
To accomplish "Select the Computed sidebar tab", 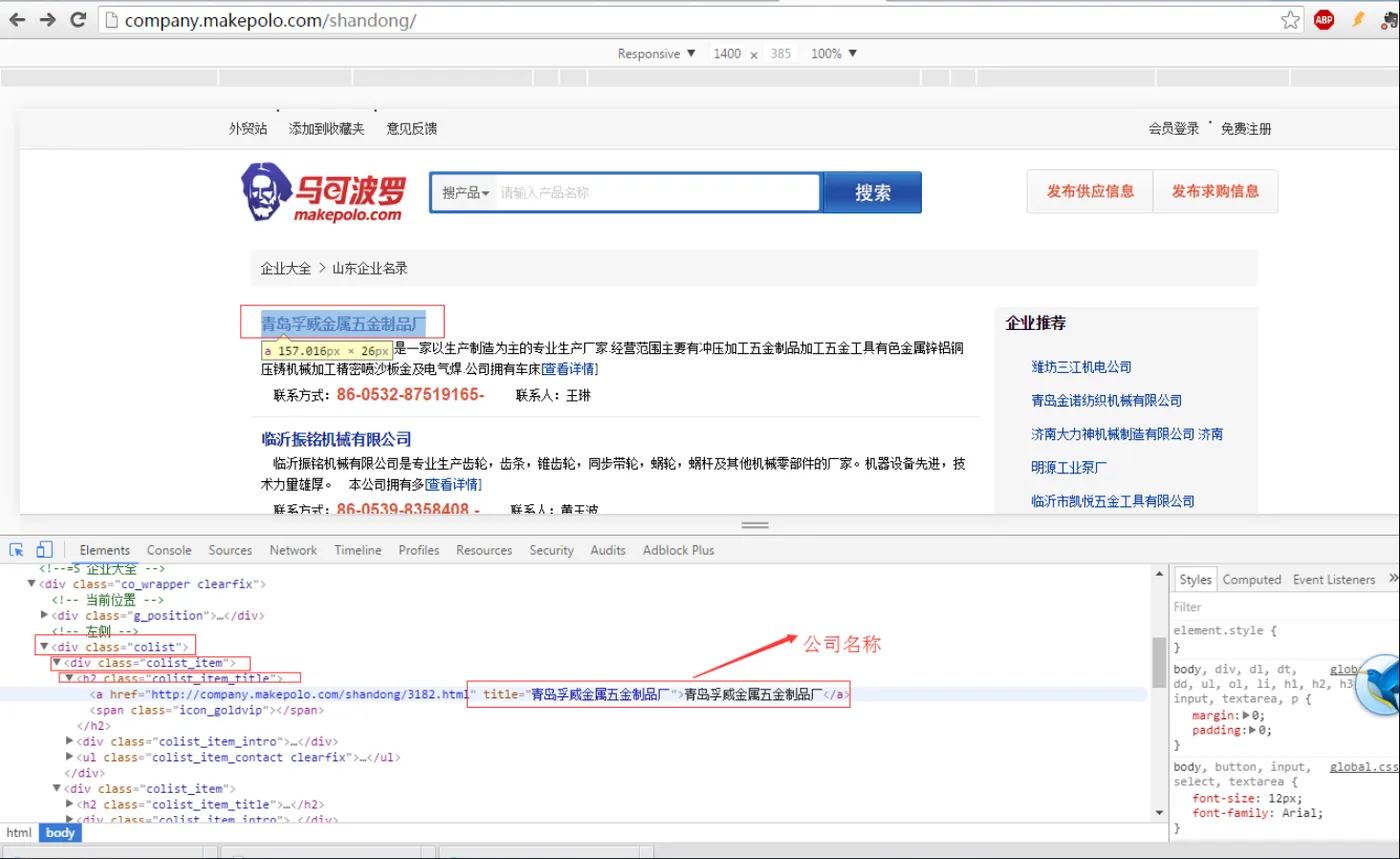I will (x=1252, y=579).
